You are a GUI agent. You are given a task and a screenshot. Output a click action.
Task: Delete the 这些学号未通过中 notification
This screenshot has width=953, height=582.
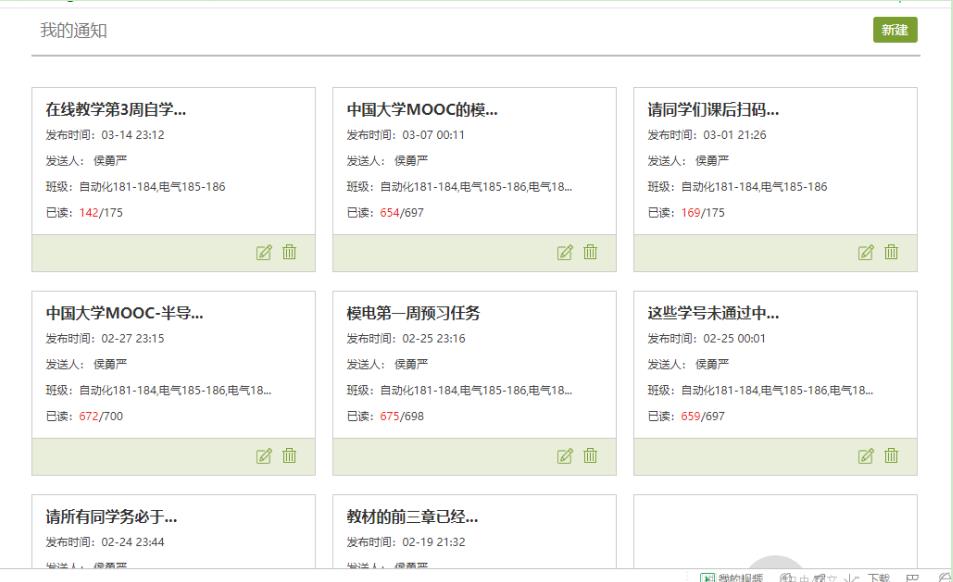[x=892, y=456]
